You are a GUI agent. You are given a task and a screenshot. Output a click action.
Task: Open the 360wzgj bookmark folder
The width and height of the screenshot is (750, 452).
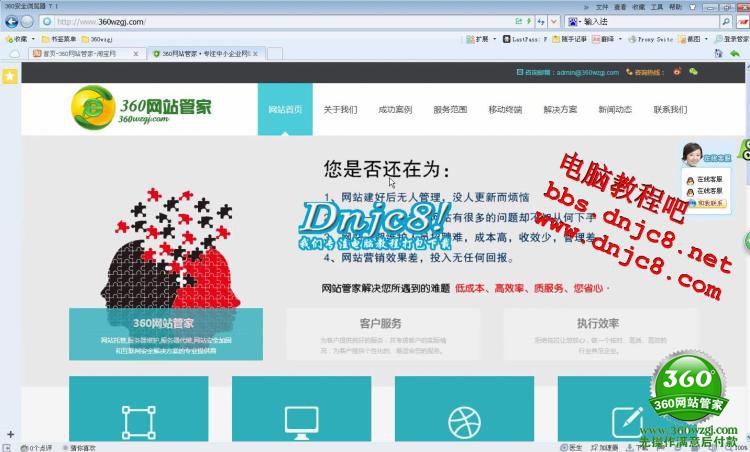click(97, 39)
